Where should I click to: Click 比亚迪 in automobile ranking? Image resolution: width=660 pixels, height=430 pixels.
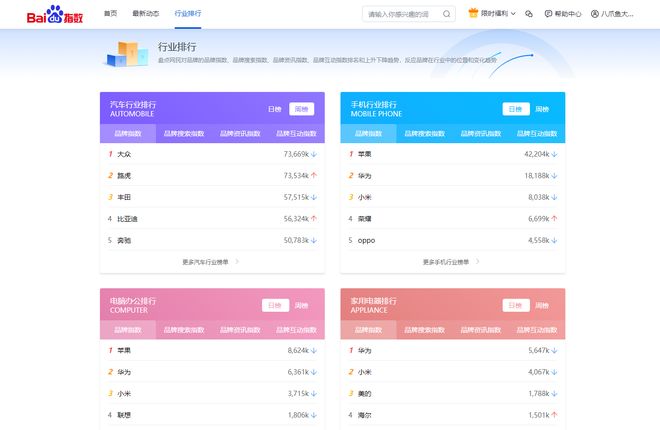(127, 219)
